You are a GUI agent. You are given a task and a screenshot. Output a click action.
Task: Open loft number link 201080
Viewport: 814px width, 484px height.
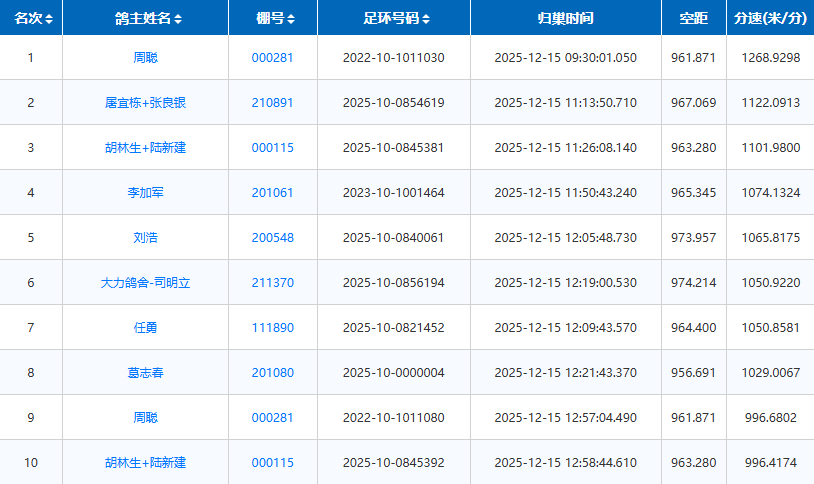point(272,373)
